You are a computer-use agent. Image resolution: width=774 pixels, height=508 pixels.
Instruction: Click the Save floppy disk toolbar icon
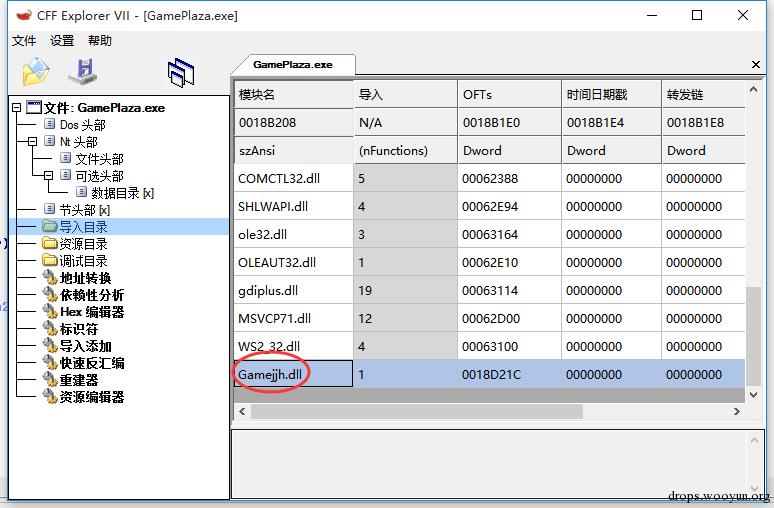[82, 72]
